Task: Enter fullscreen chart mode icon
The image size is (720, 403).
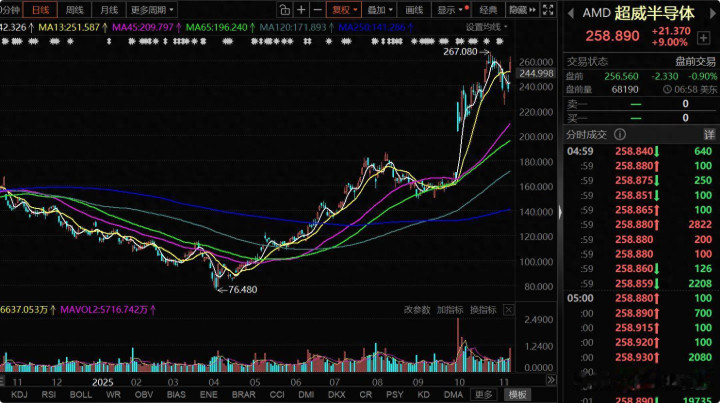Action: 548,10
